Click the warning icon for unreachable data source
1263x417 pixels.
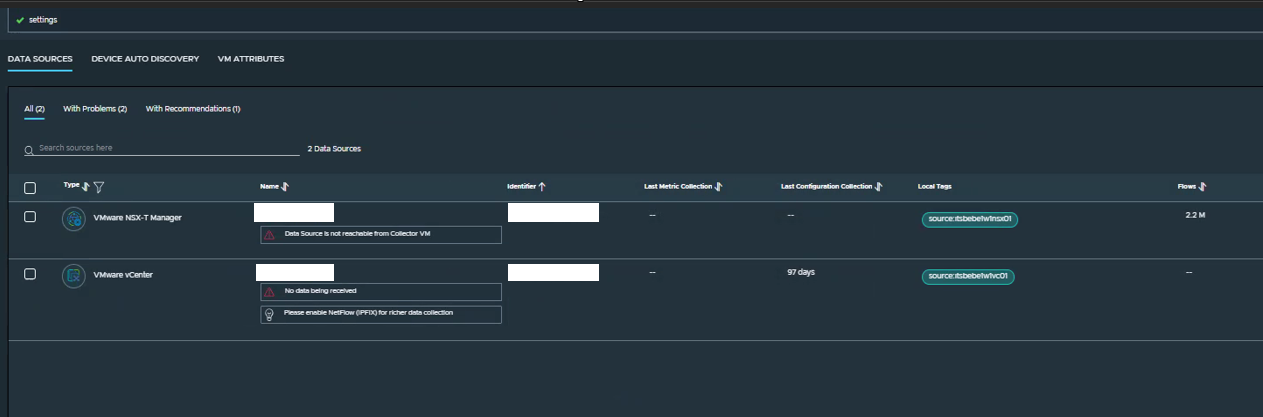[269, 235]
